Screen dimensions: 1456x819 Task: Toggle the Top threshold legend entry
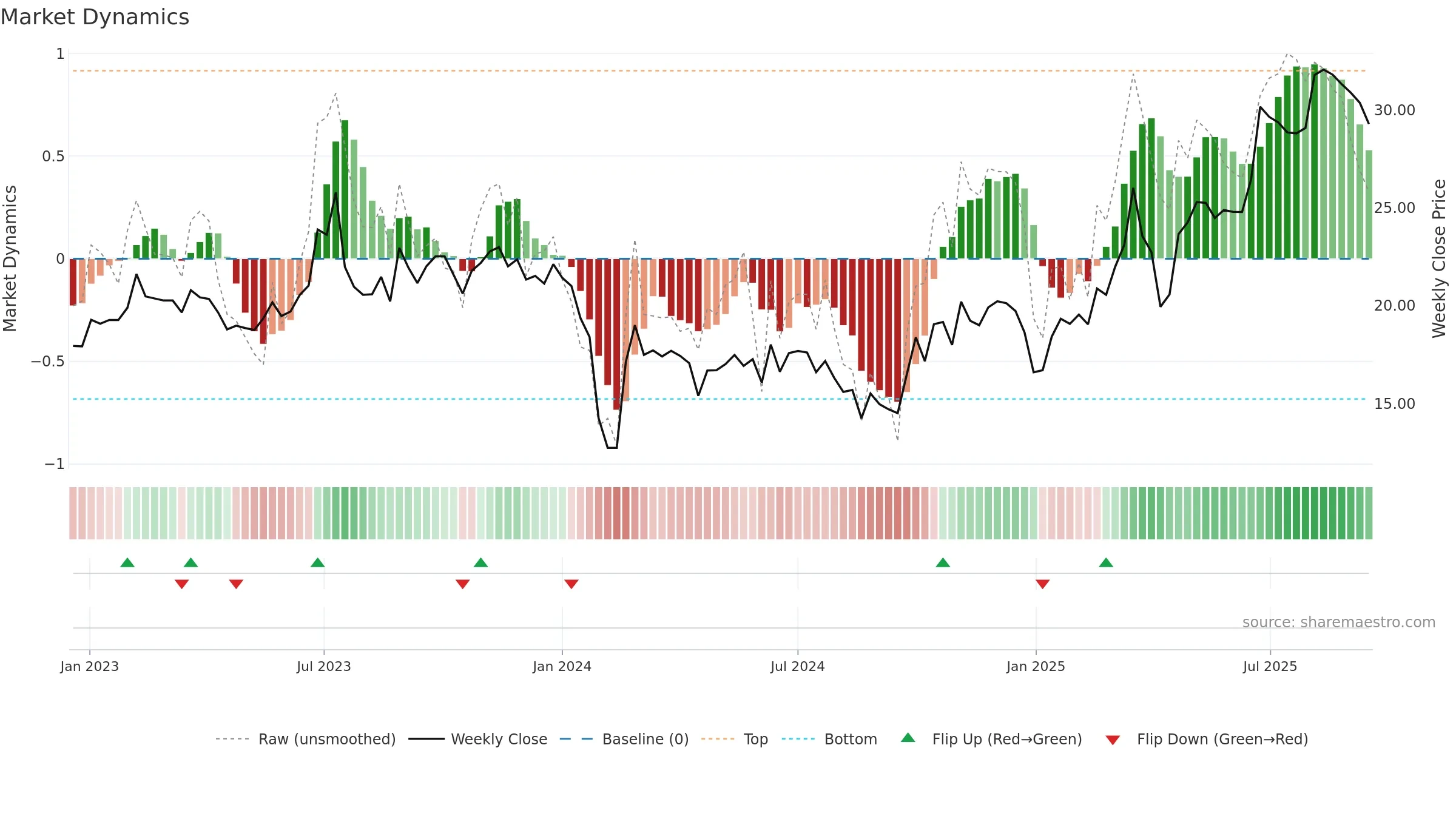coord(735,739)
